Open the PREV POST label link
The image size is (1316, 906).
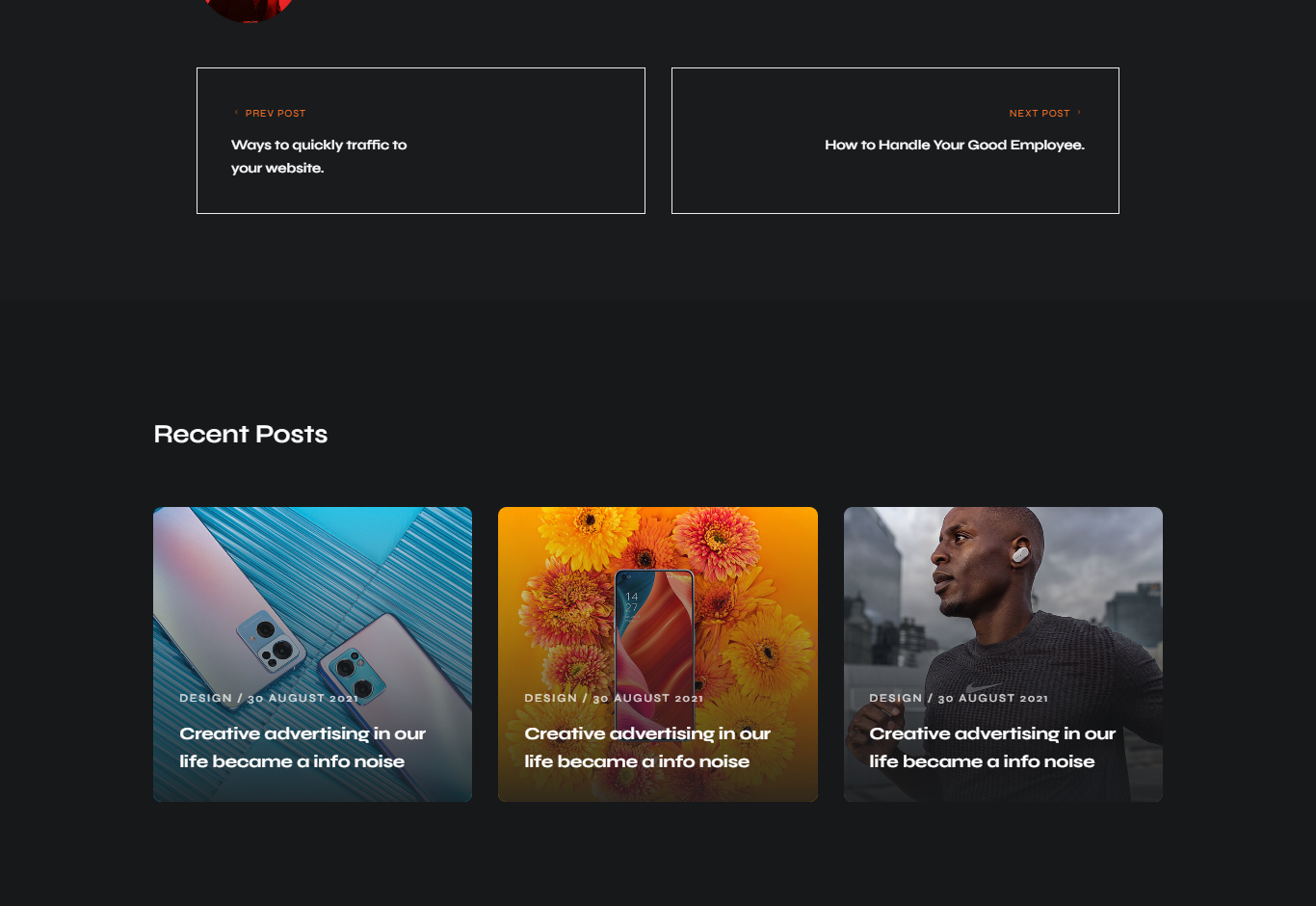pos(276,114)
